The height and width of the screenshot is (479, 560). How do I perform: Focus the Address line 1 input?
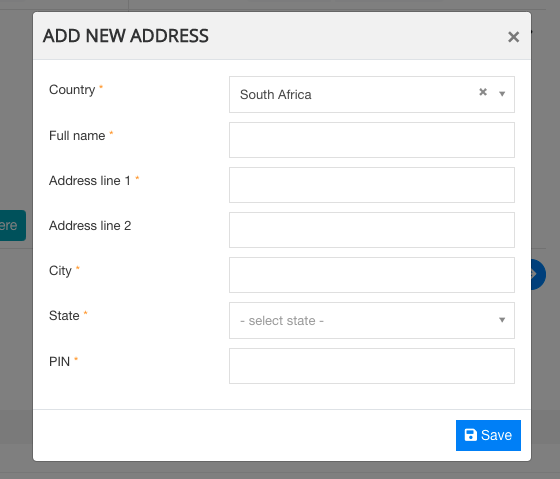tap(371, 185)
